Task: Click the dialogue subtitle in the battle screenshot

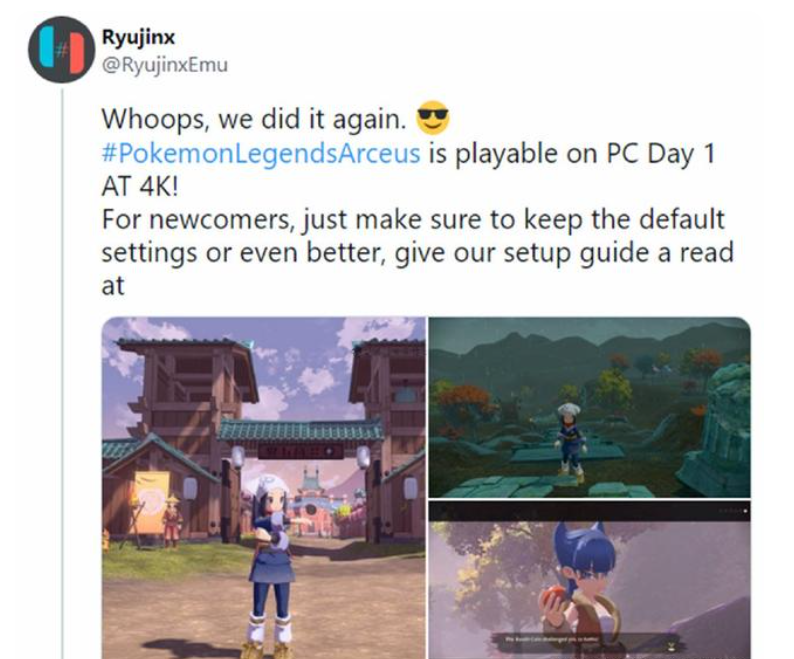Action: (x=553, y=640)
